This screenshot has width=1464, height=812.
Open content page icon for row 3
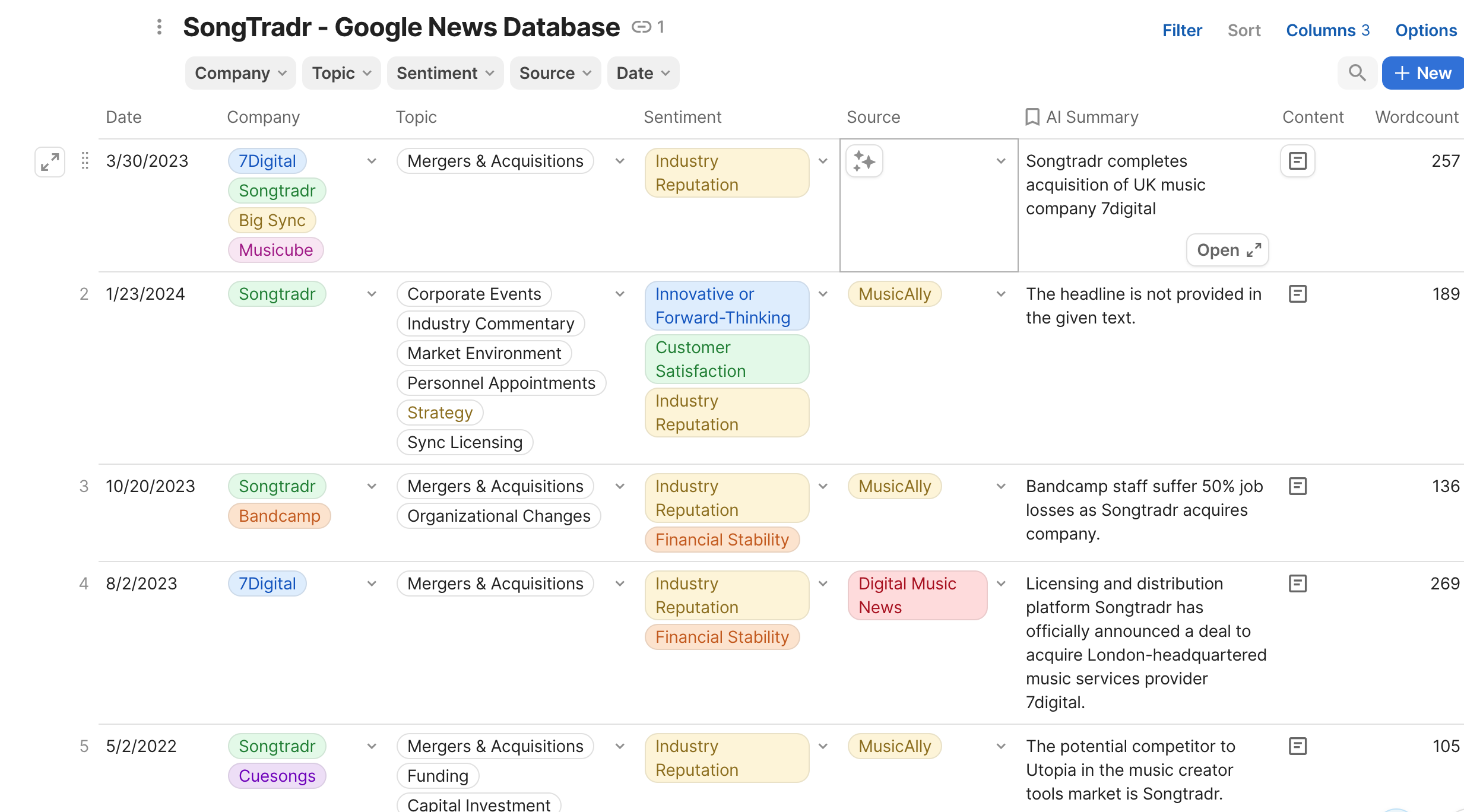coord(1297,486)
